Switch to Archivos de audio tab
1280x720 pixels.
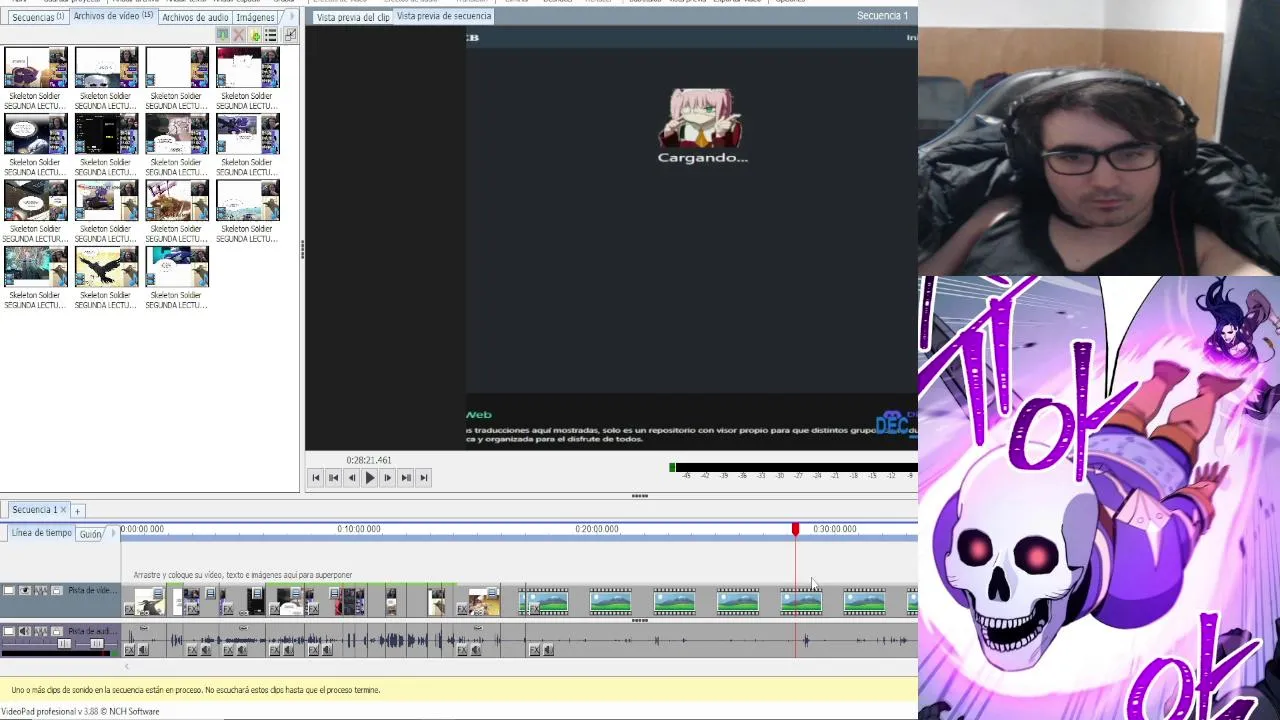(x=195, y=17)
